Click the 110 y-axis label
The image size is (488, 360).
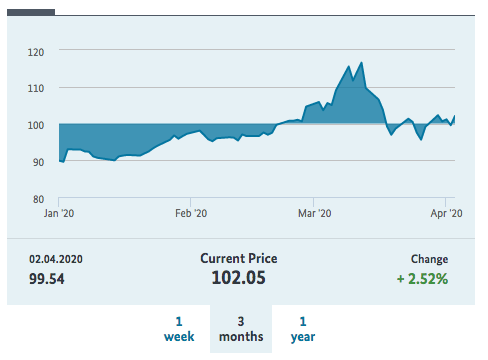(x=36, y=89)
